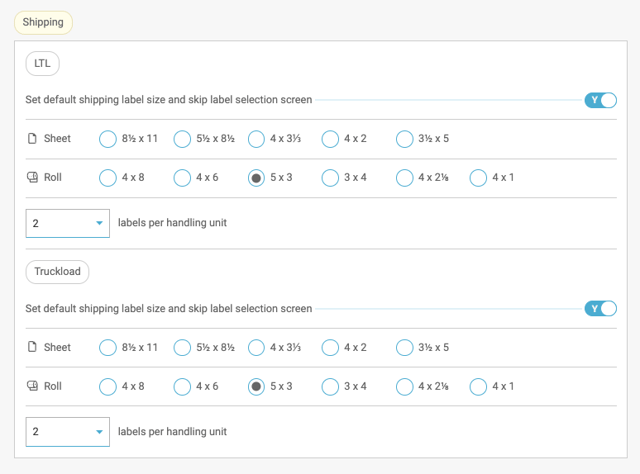Choose LTL Roll 4 x 6 label size
Screen dimensions: 640x474
pos(182,178)
